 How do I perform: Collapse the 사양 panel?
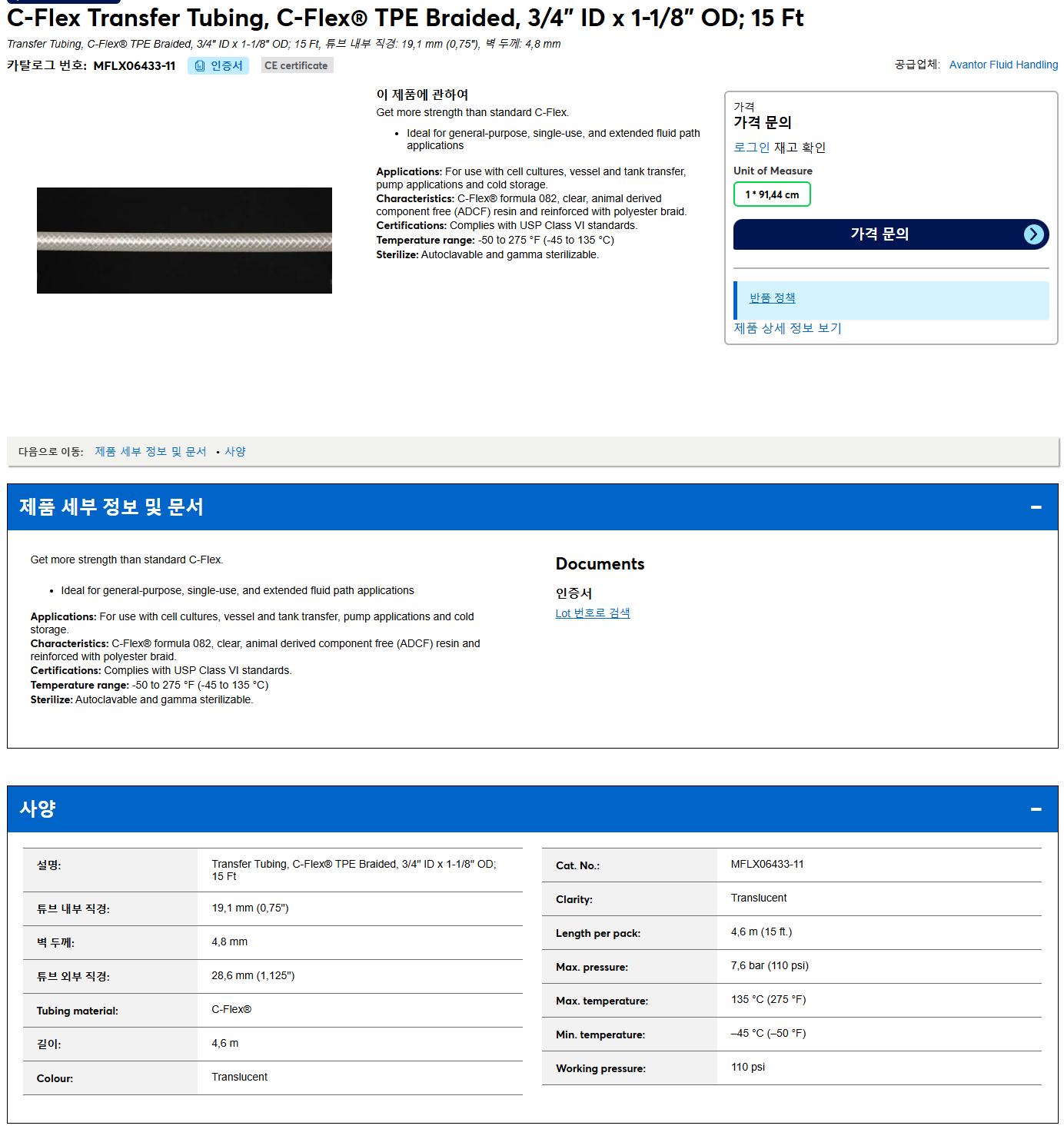[1036, 809]
